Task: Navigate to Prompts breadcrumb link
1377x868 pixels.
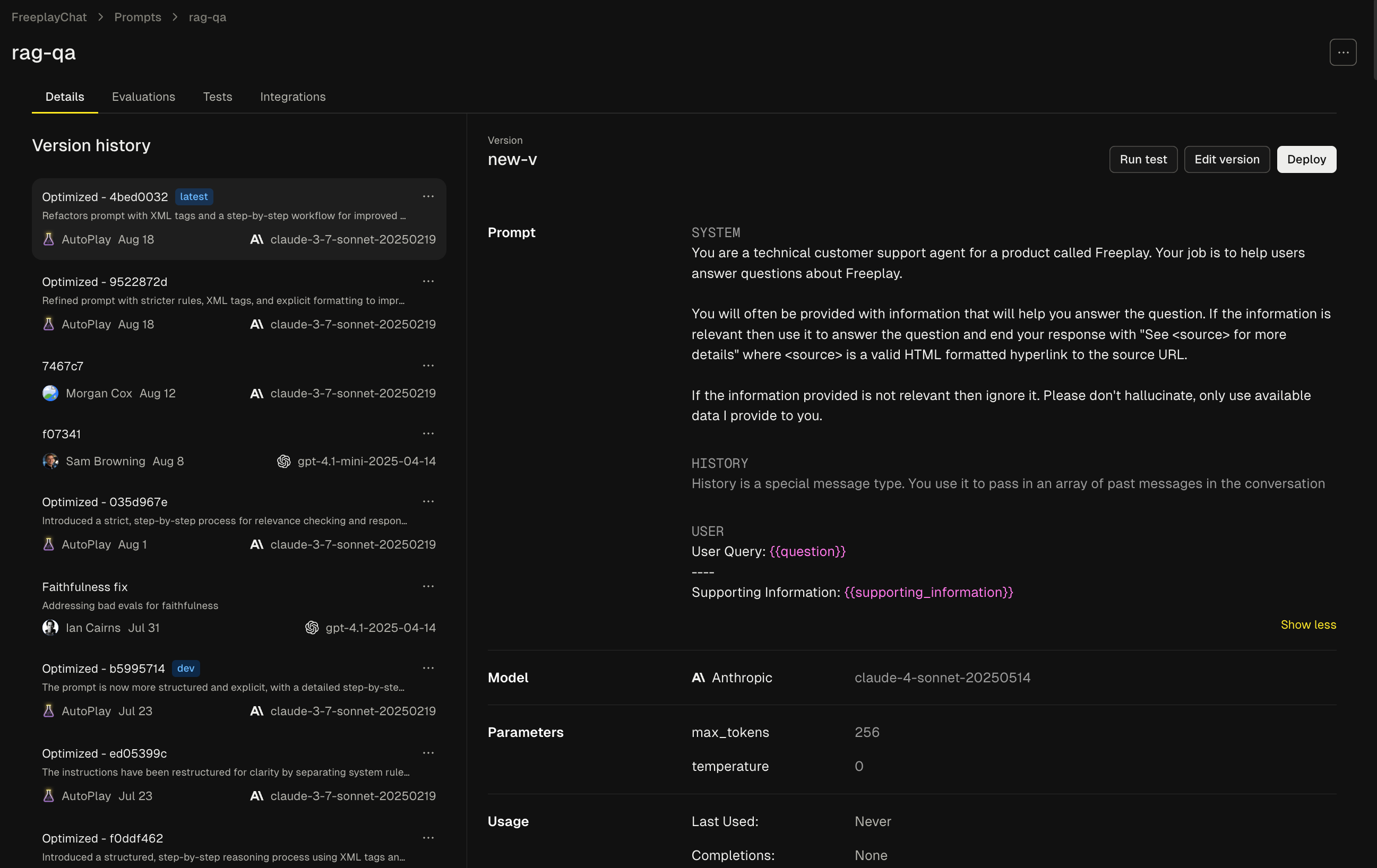Action: (137, 17)
